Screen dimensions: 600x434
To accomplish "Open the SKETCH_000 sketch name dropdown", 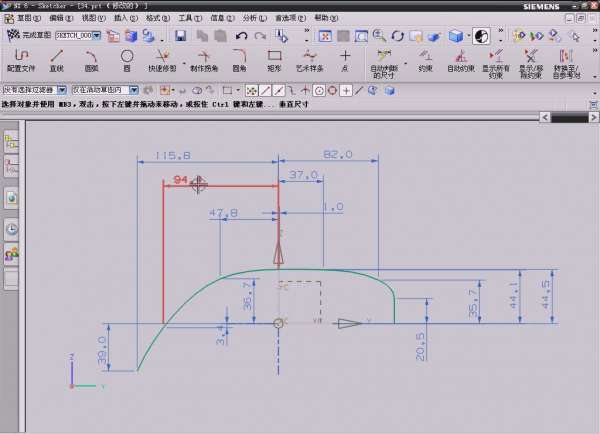I will click(97, 36).
